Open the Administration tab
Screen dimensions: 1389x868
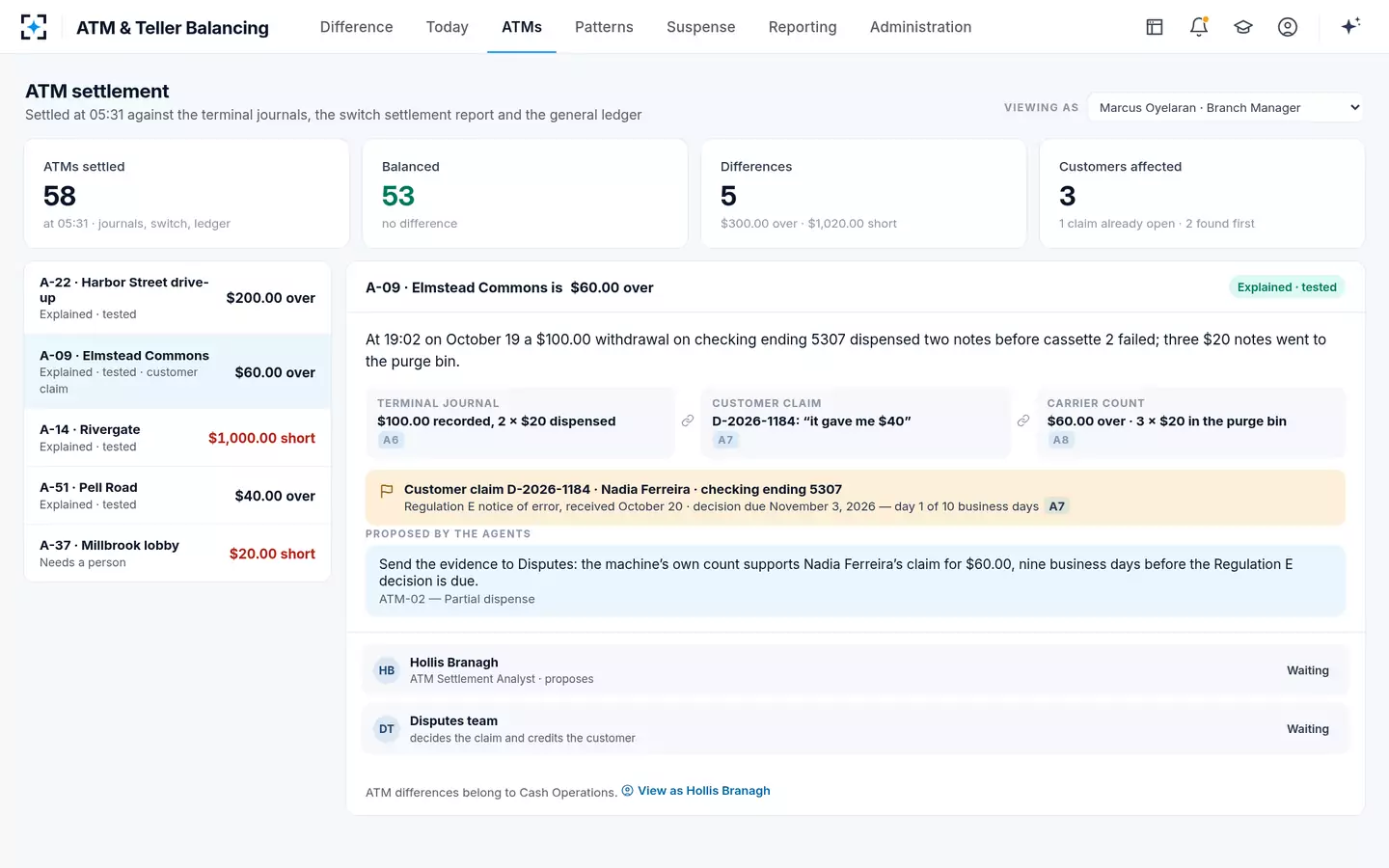pyautogui.click(x=921, y=27)
